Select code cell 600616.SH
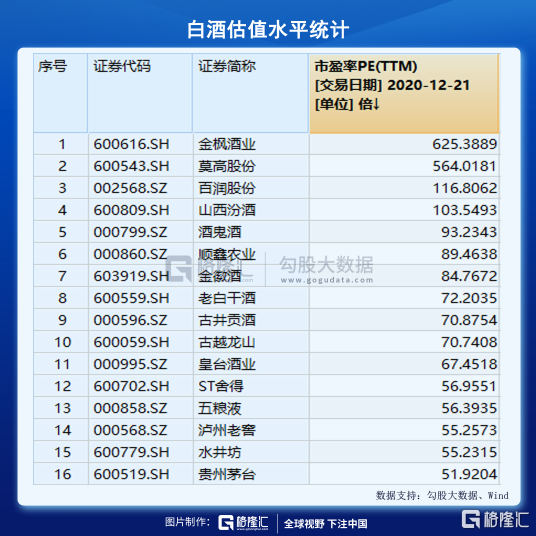536x536 pixels. click(x=140, y=144)
